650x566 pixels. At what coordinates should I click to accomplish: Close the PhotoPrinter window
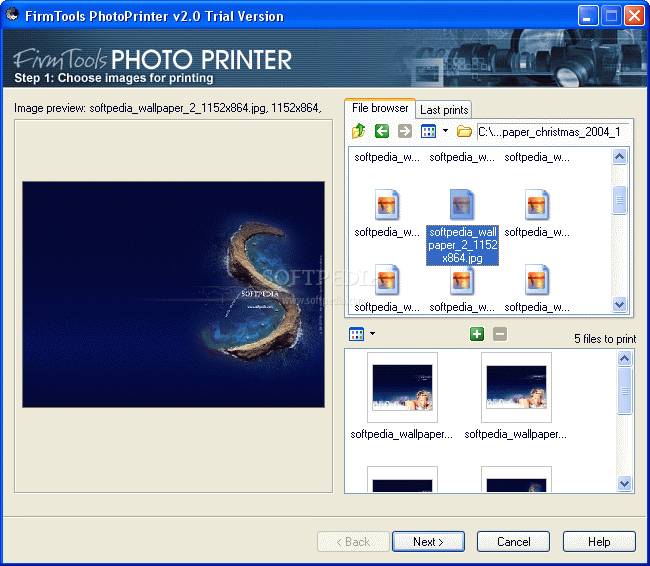(x=634, y=16)
